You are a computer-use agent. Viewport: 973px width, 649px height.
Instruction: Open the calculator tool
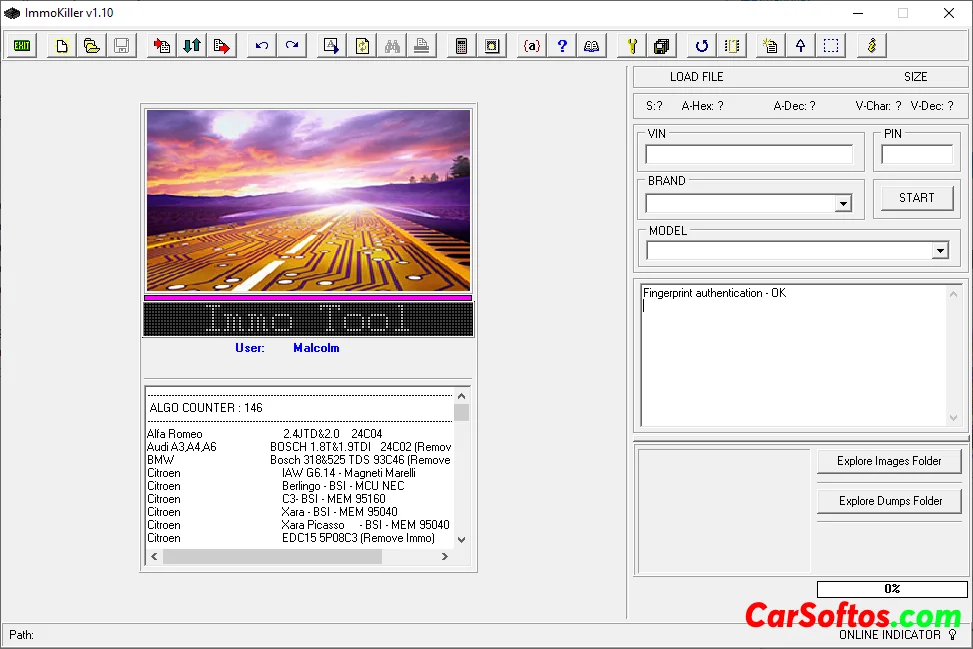pyautogui.click(x=461, y=46)
